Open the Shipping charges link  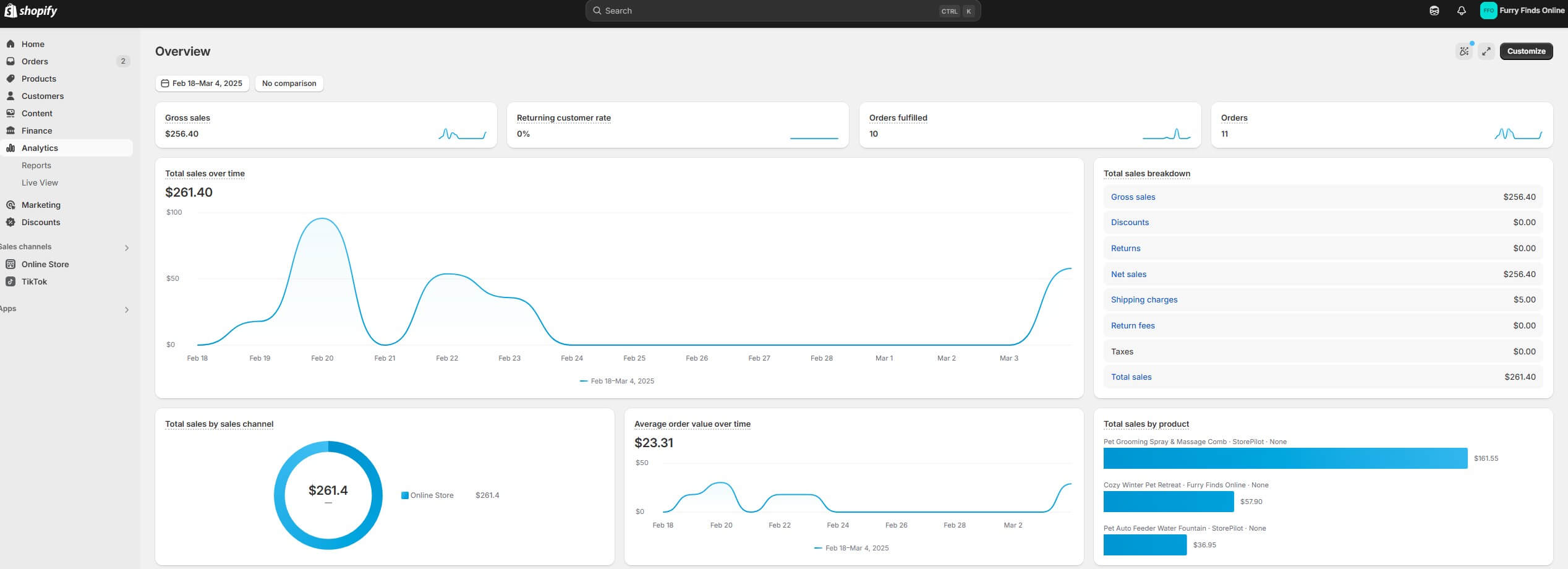(1144, 299)
